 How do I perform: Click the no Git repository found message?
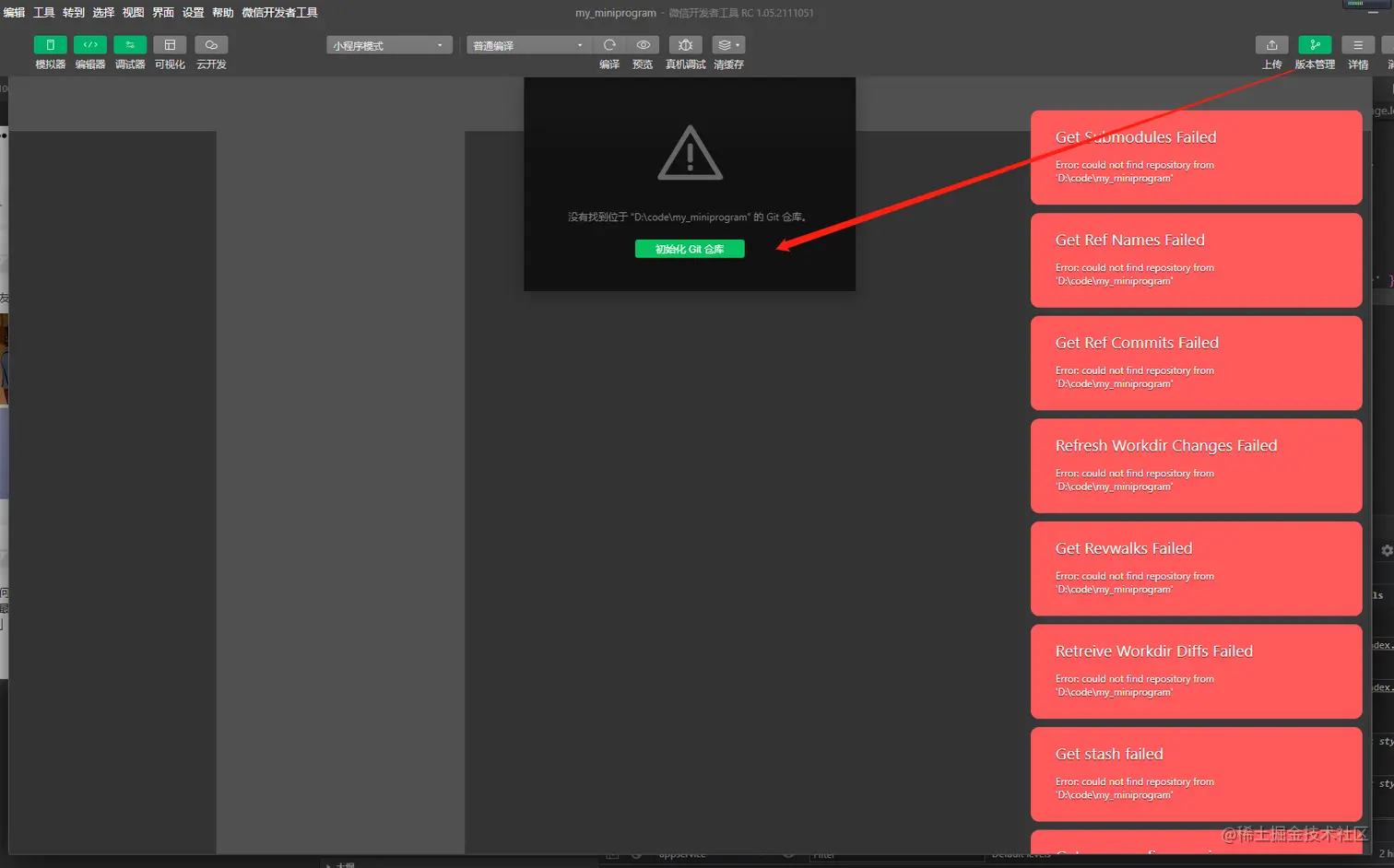pyautogui.click(x=689, y=217)
